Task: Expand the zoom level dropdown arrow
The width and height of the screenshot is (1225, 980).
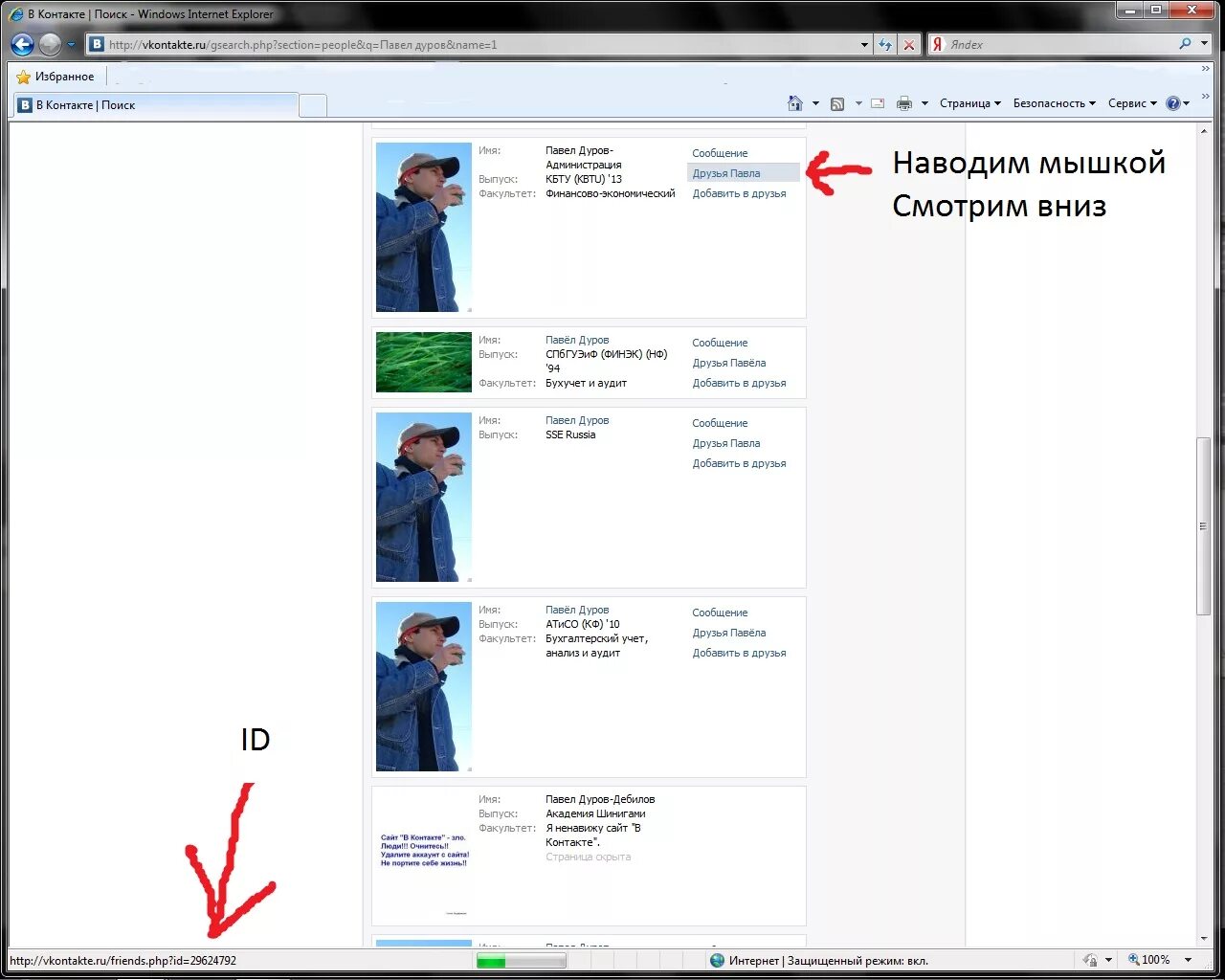Action: [1188, 960]
